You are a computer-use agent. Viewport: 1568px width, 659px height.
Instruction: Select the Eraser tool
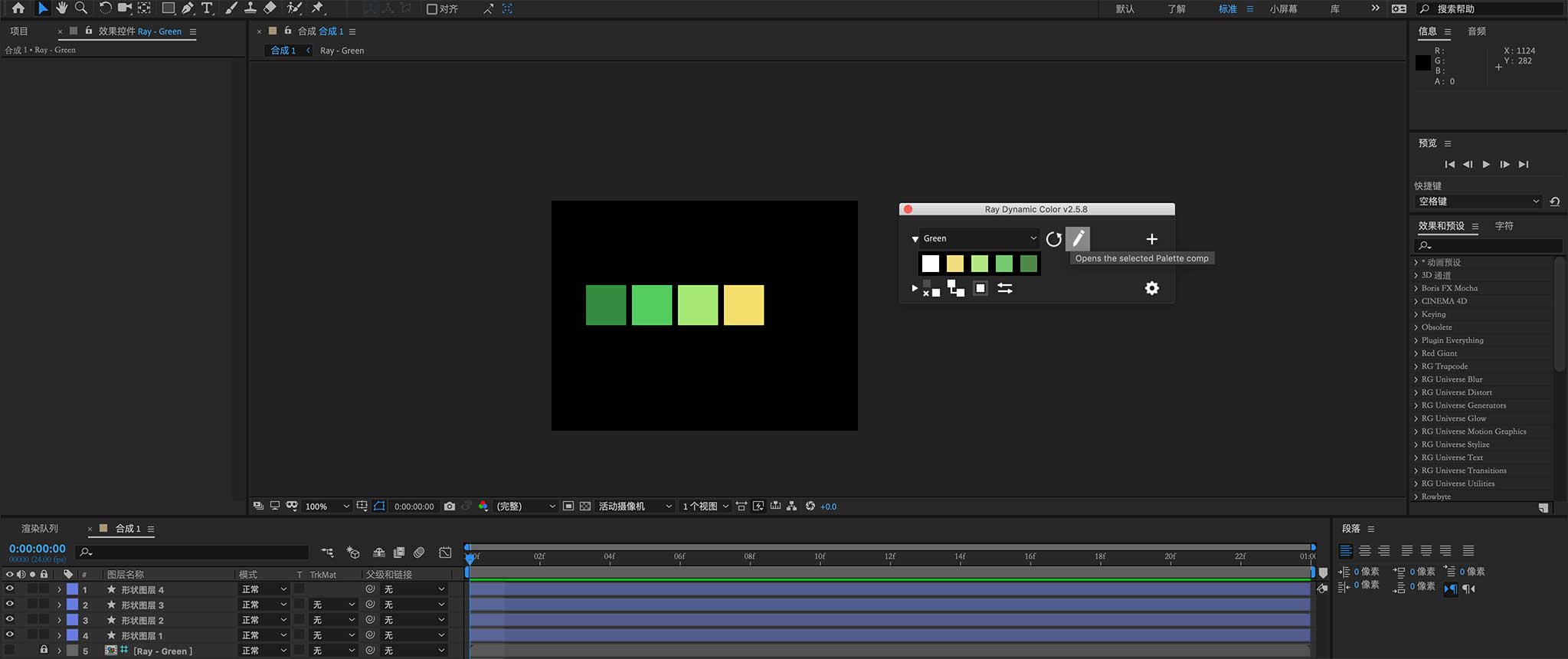point(270,8)
